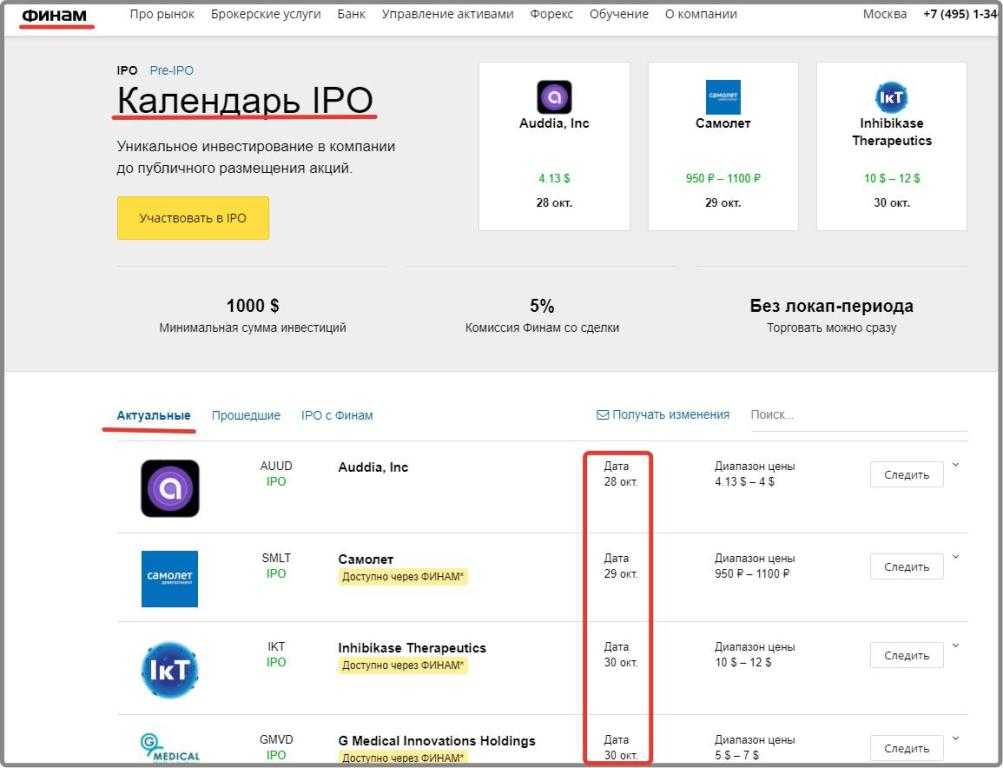Expand the Самолет row chevron

click(x=955, y=557)
